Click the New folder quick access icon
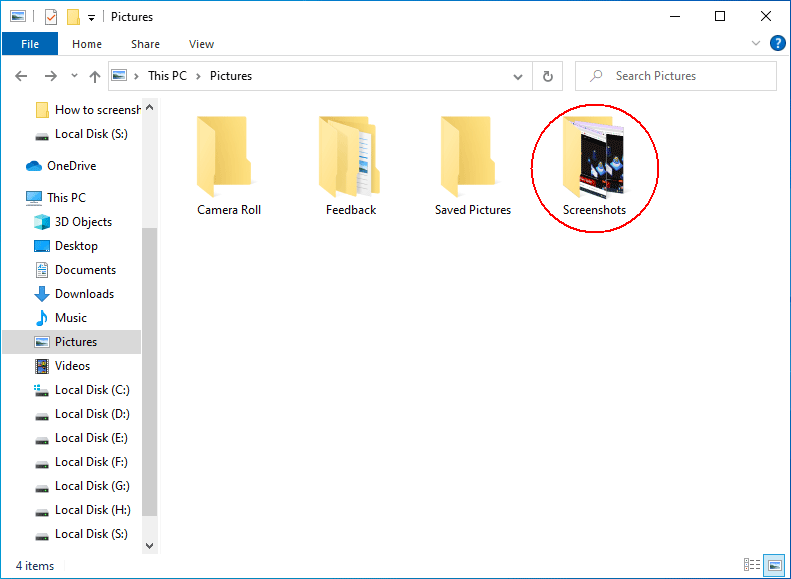This screenshot has width=791, height=579. (x=74, y=17)
